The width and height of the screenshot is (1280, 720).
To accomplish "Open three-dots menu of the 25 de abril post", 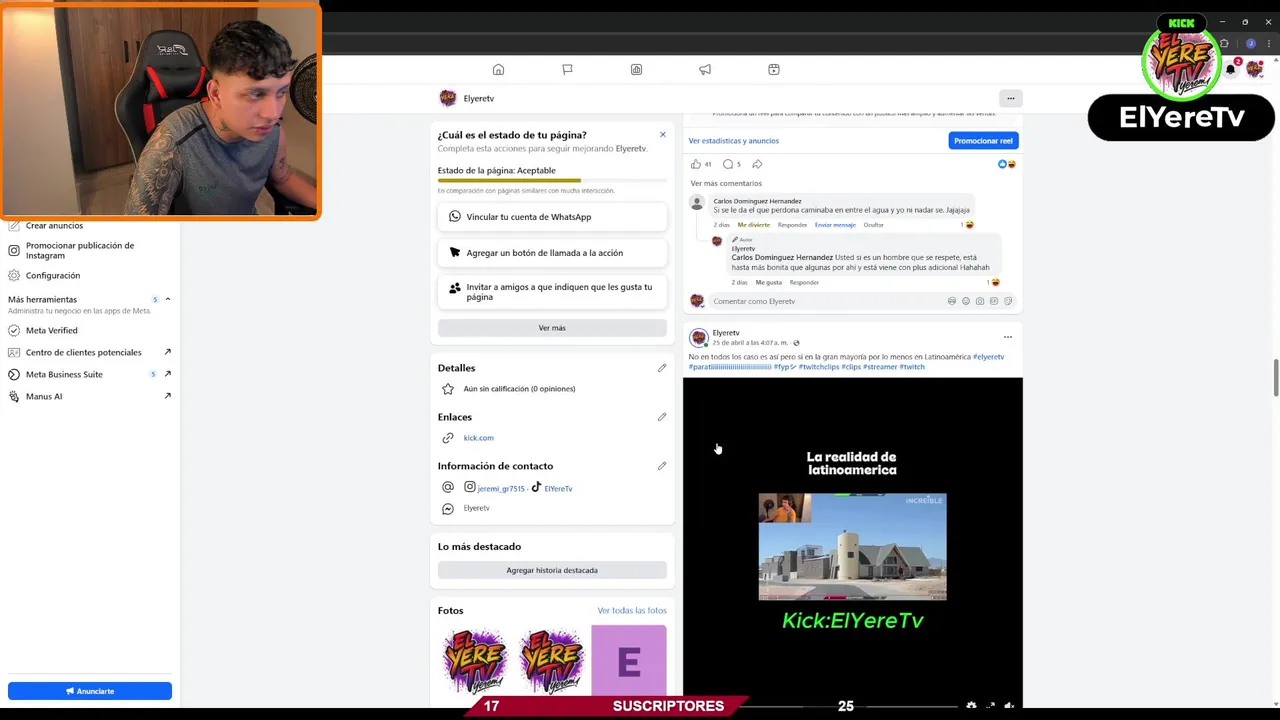I will coord(1007,336).
